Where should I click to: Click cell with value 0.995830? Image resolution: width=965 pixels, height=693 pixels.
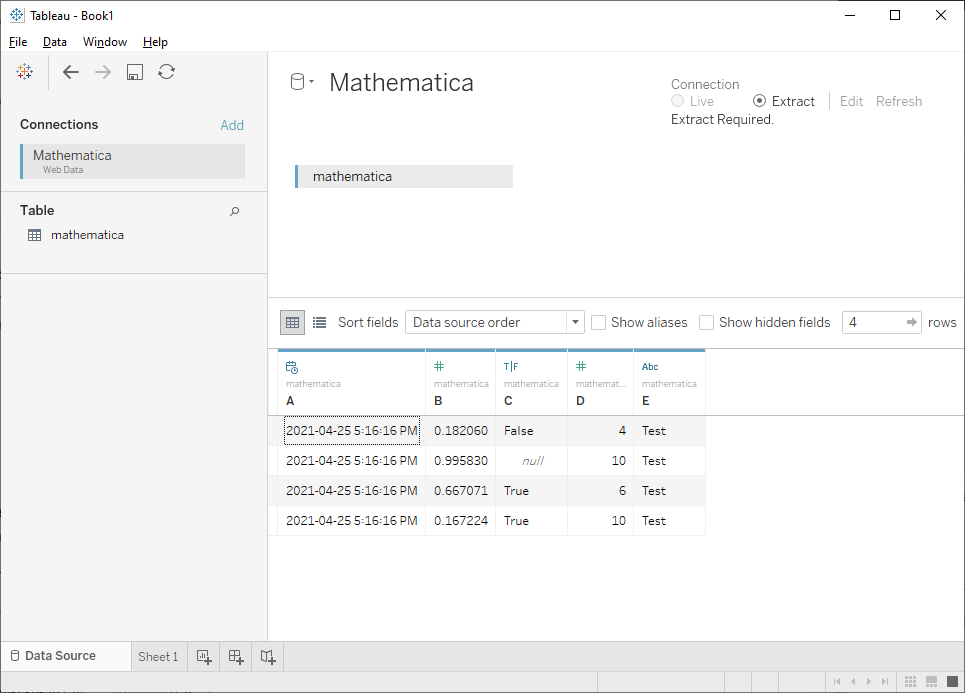coord(460,461)
